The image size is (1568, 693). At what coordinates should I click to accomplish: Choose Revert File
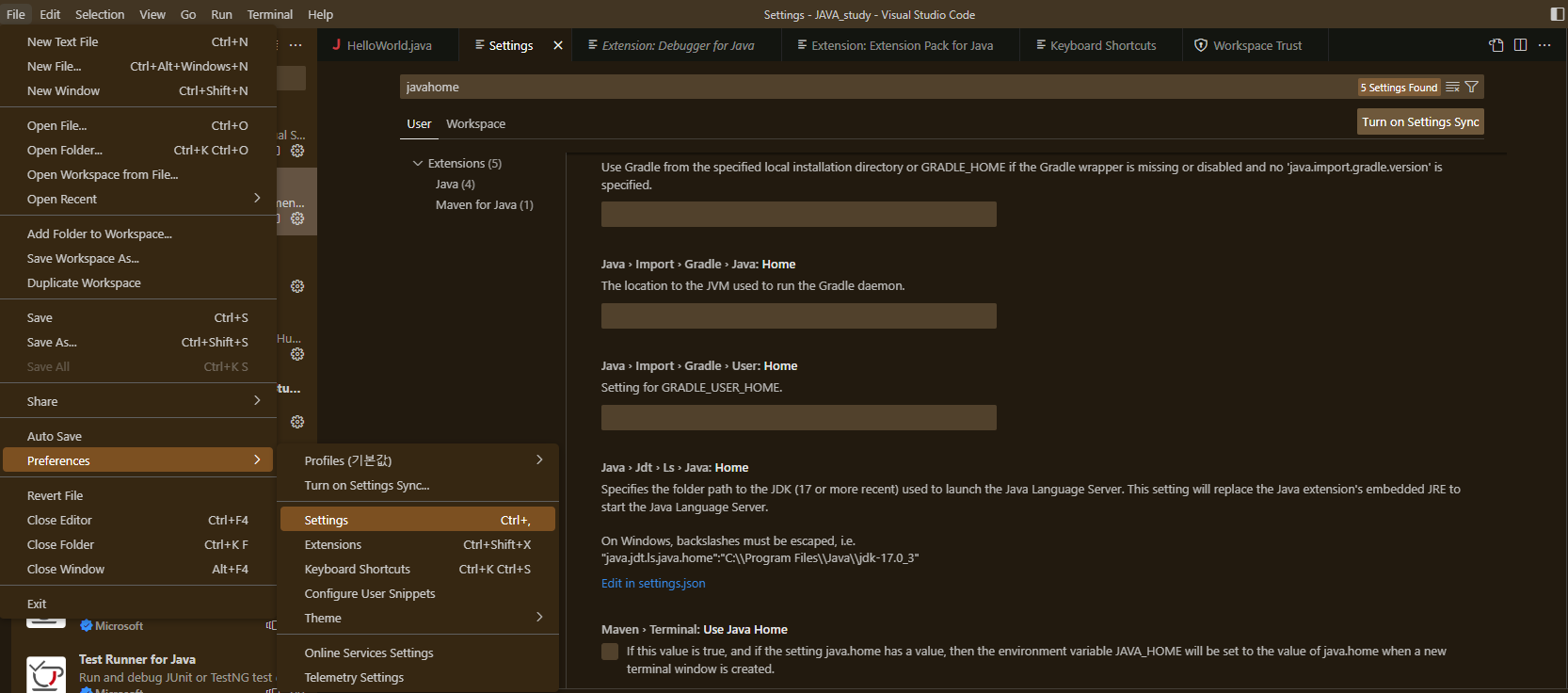click(137, 495)
